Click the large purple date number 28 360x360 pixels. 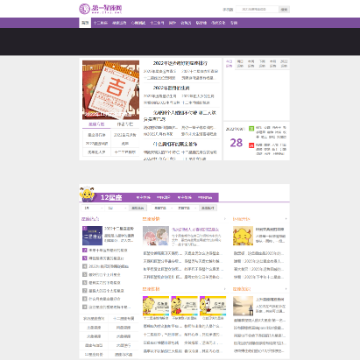tap(236, 143)
